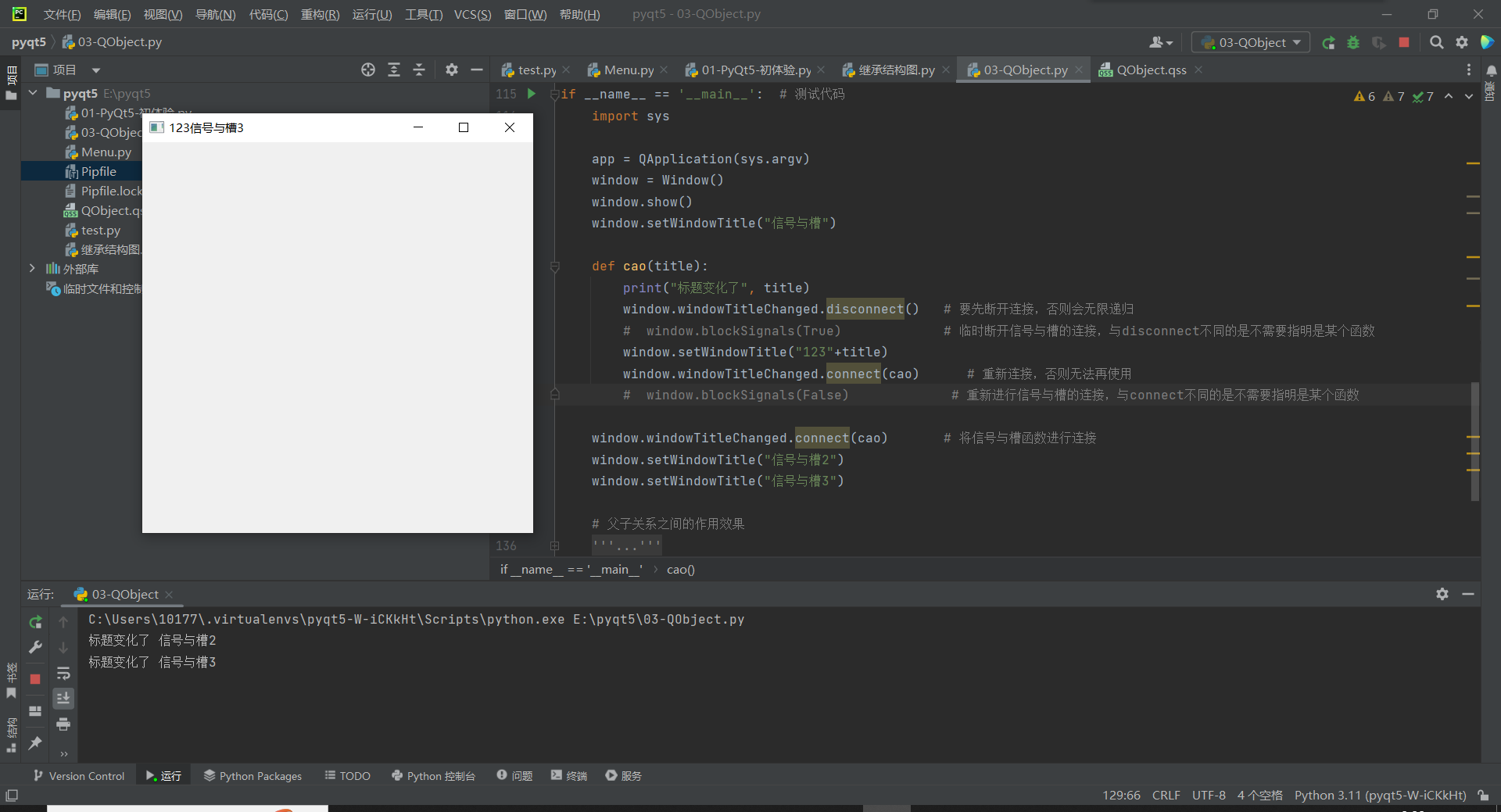
Task: Open run configuration wrench in Run panel
Action: (35, 647)
